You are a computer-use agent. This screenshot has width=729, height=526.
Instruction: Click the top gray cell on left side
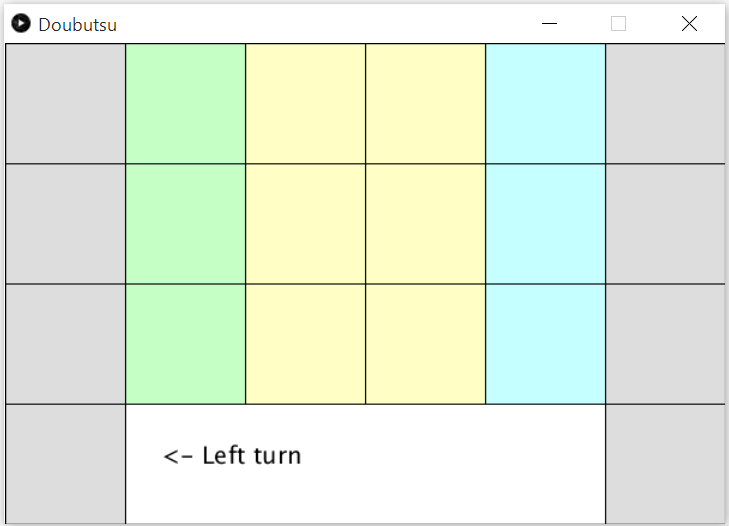coord(65,104)
